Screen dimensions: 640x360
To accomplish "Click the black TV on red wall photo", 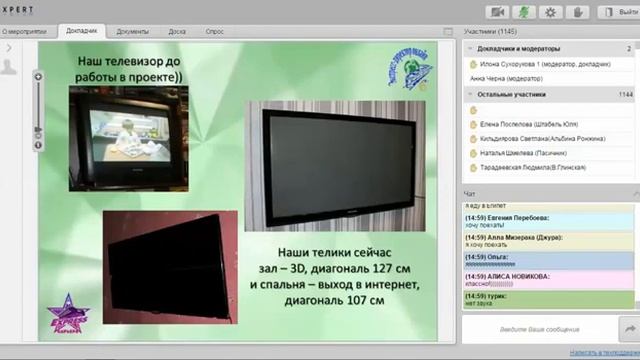I will 170,267.
